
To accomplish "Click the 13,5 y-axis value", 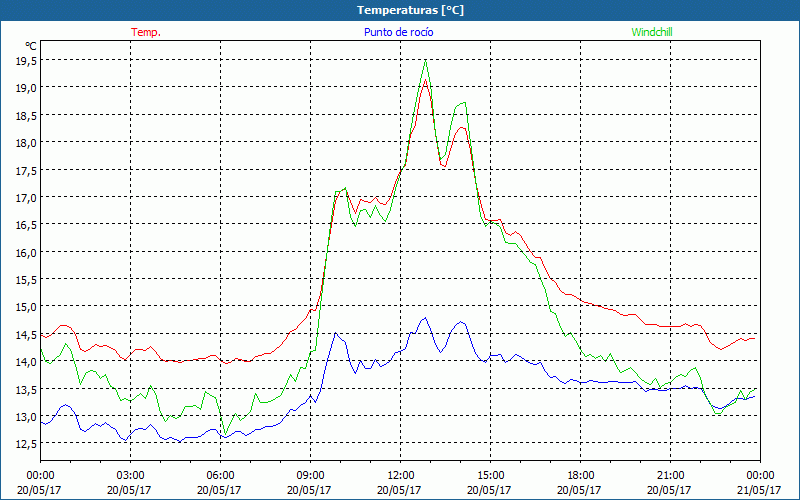I will click(25, 389).
